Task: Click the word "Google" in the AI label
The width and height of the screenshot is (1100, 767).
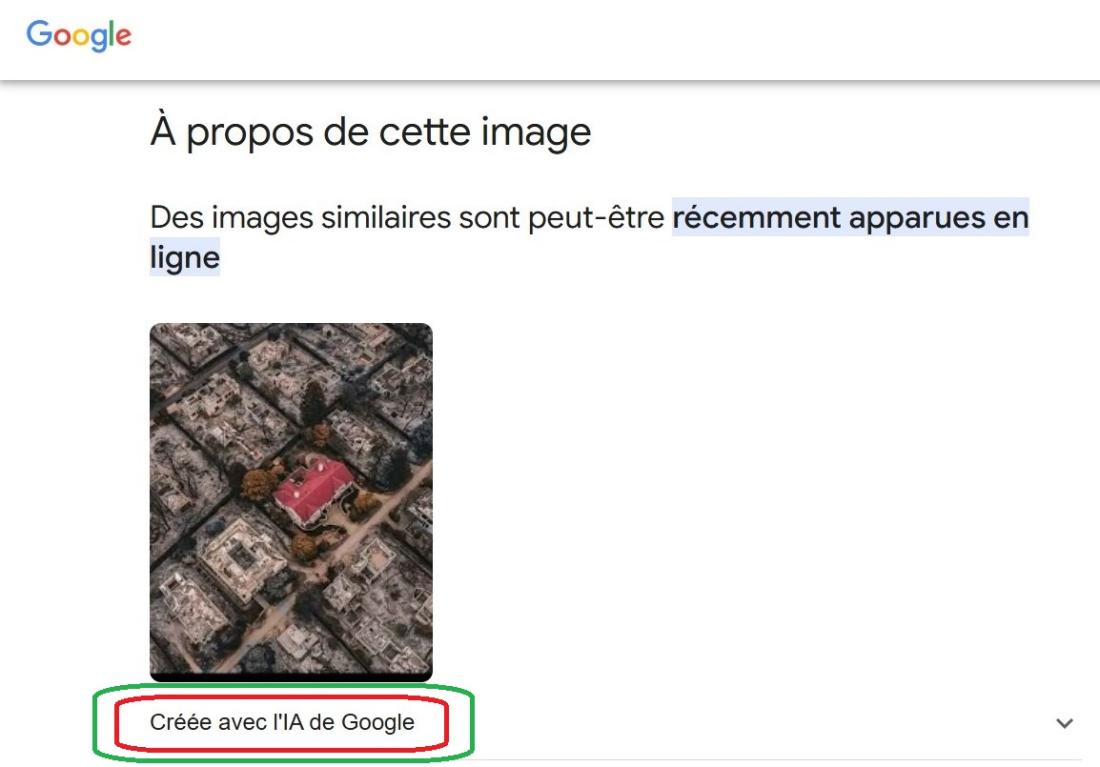Action: 378,722
